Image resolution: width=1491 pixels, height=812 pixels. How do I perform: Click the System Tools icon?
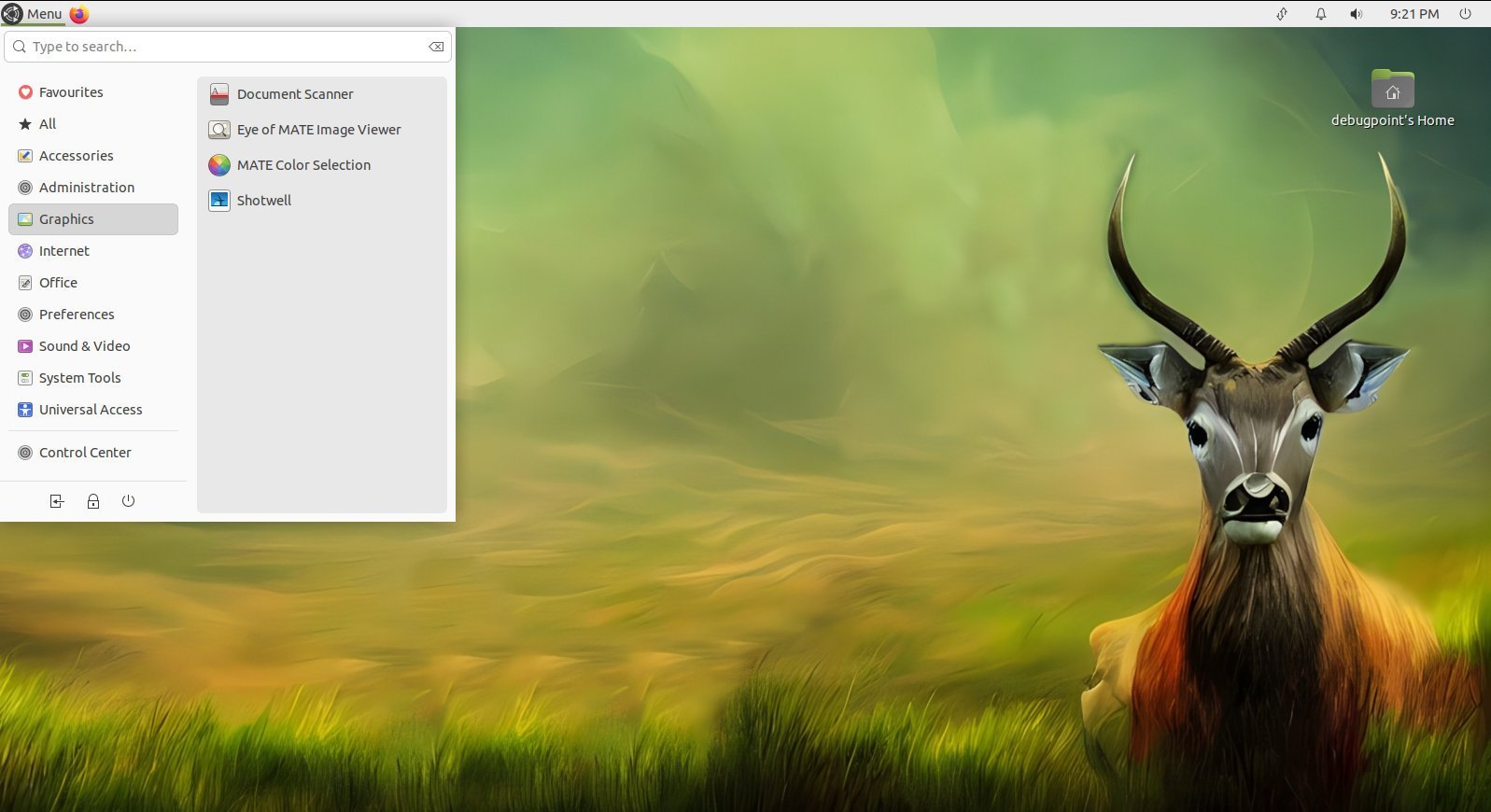(25, 378)
